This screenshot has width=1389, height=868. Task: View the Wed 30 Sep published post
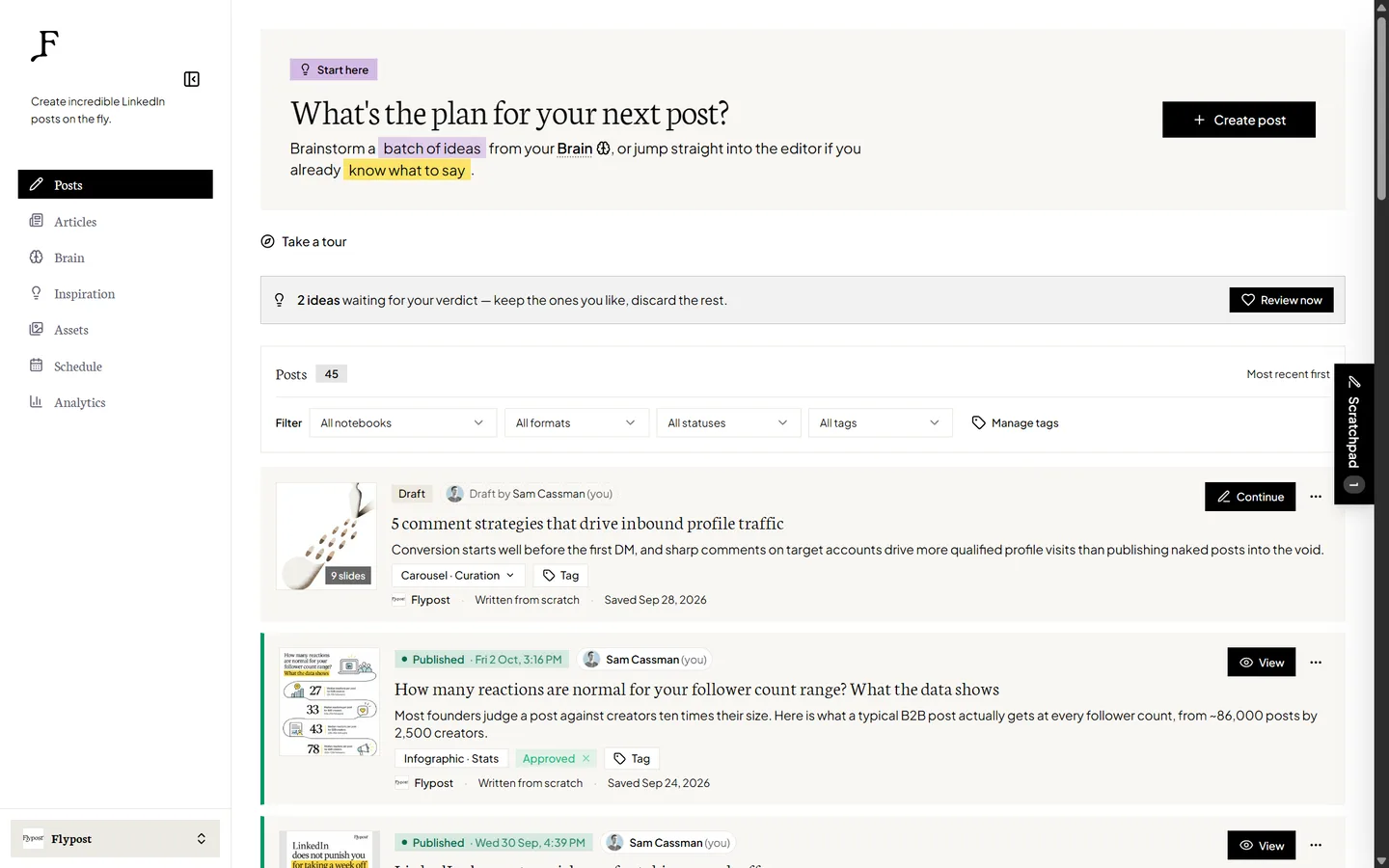tap(1261, 846)
